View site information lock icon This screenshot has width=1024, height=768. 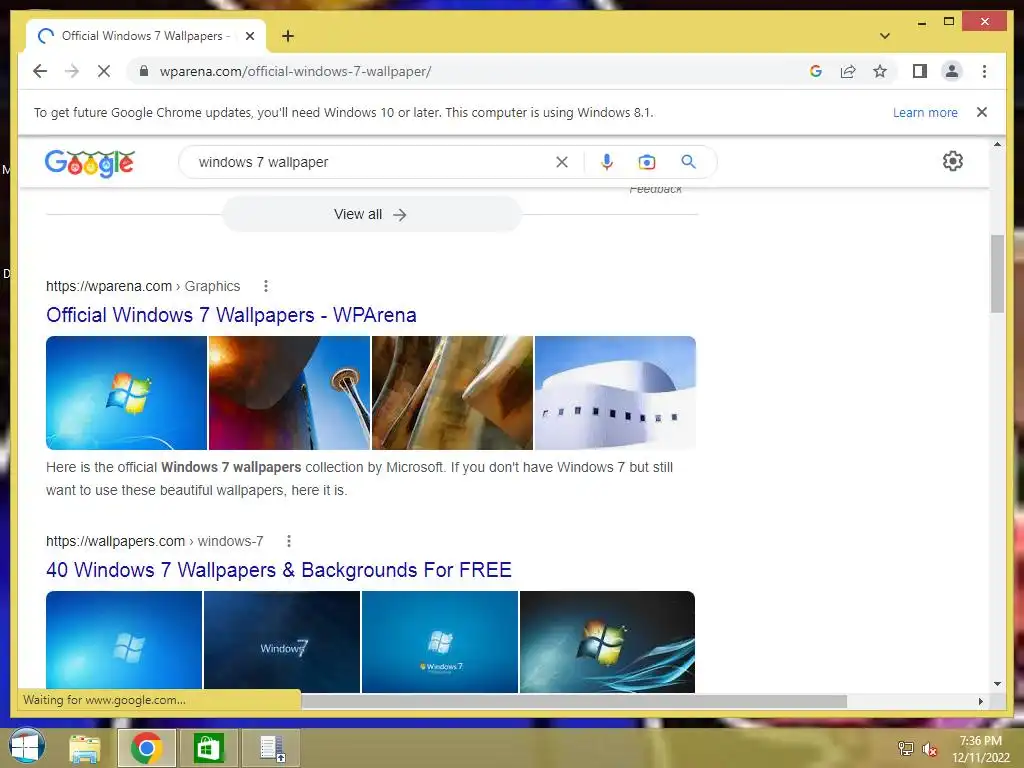tap(144, 71)
